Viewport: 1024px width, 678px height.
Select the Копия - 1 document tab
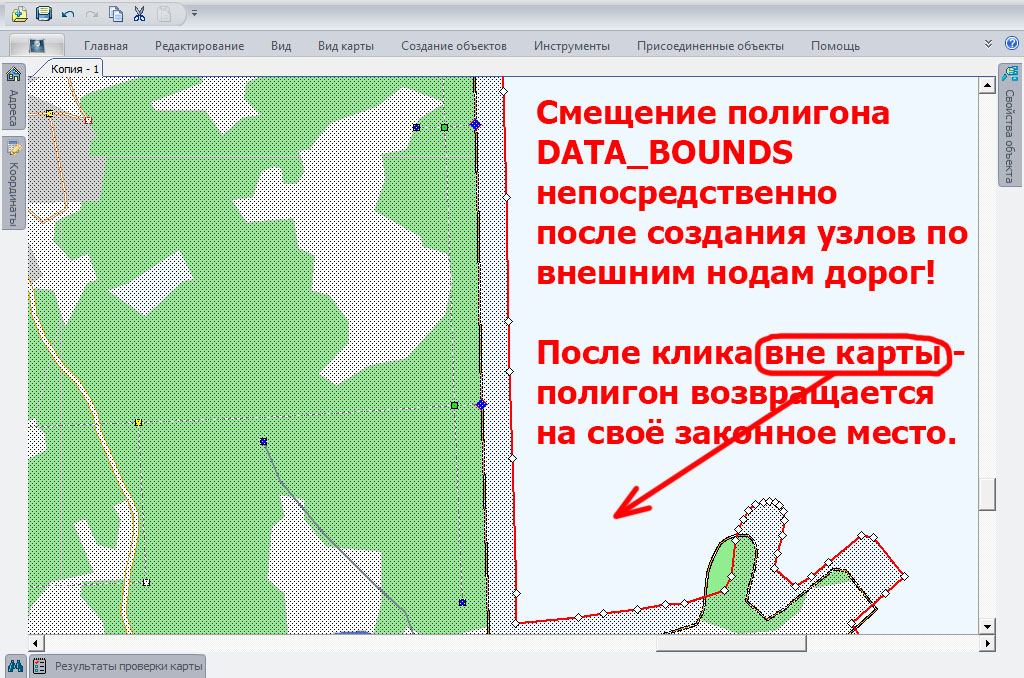click(x=74, y=68)
